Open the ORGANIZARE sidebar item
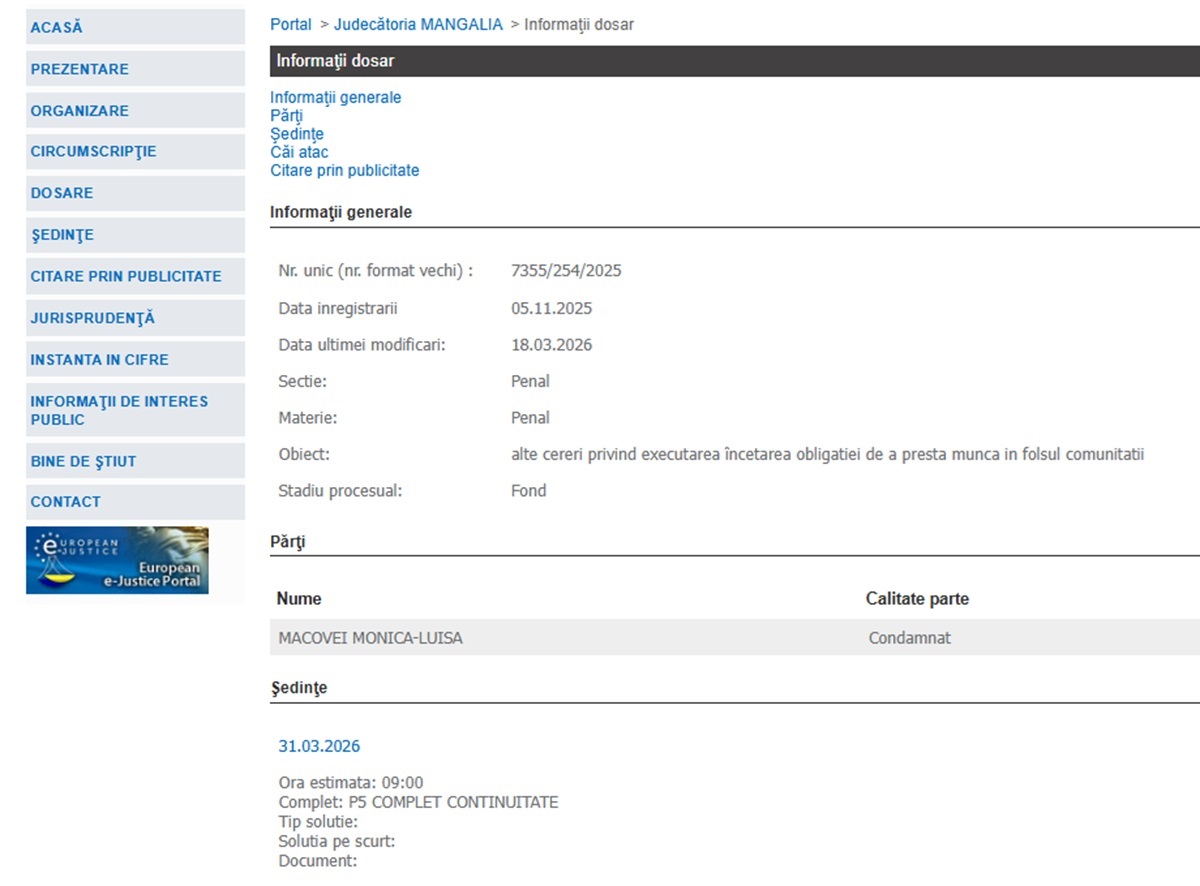Image resolution: width=1200 pixels, height=886 pixels. point(80,111)
